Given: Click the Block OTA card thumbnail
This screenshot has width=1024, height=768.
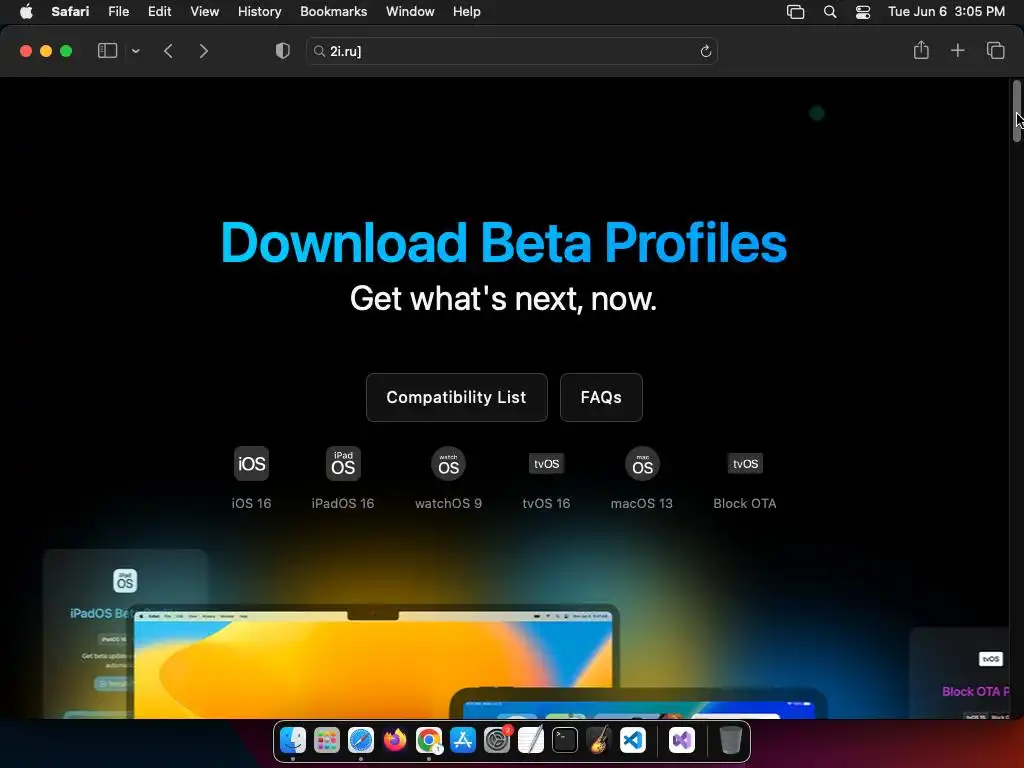Looking at the screenshot, I should tap(960, 673).
